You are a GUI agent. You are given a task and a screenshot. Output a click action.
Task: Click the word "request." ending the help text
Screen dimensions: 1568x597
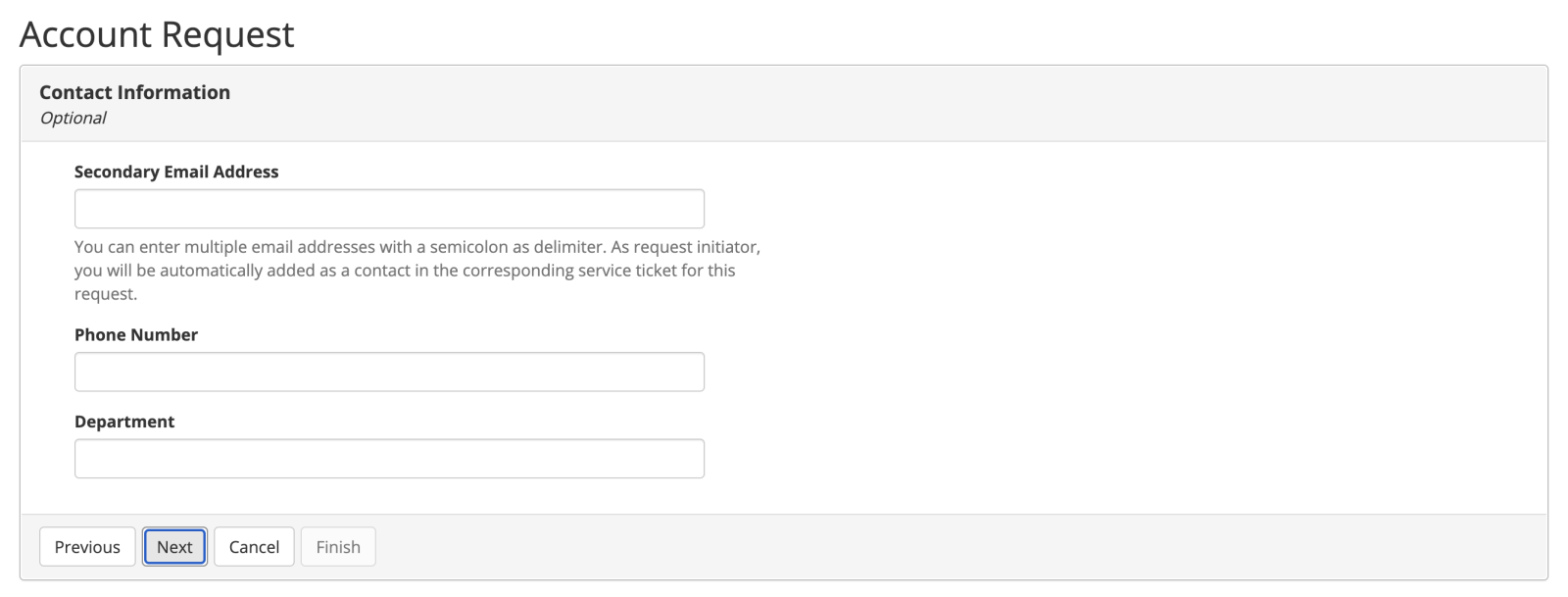[106, 294]
